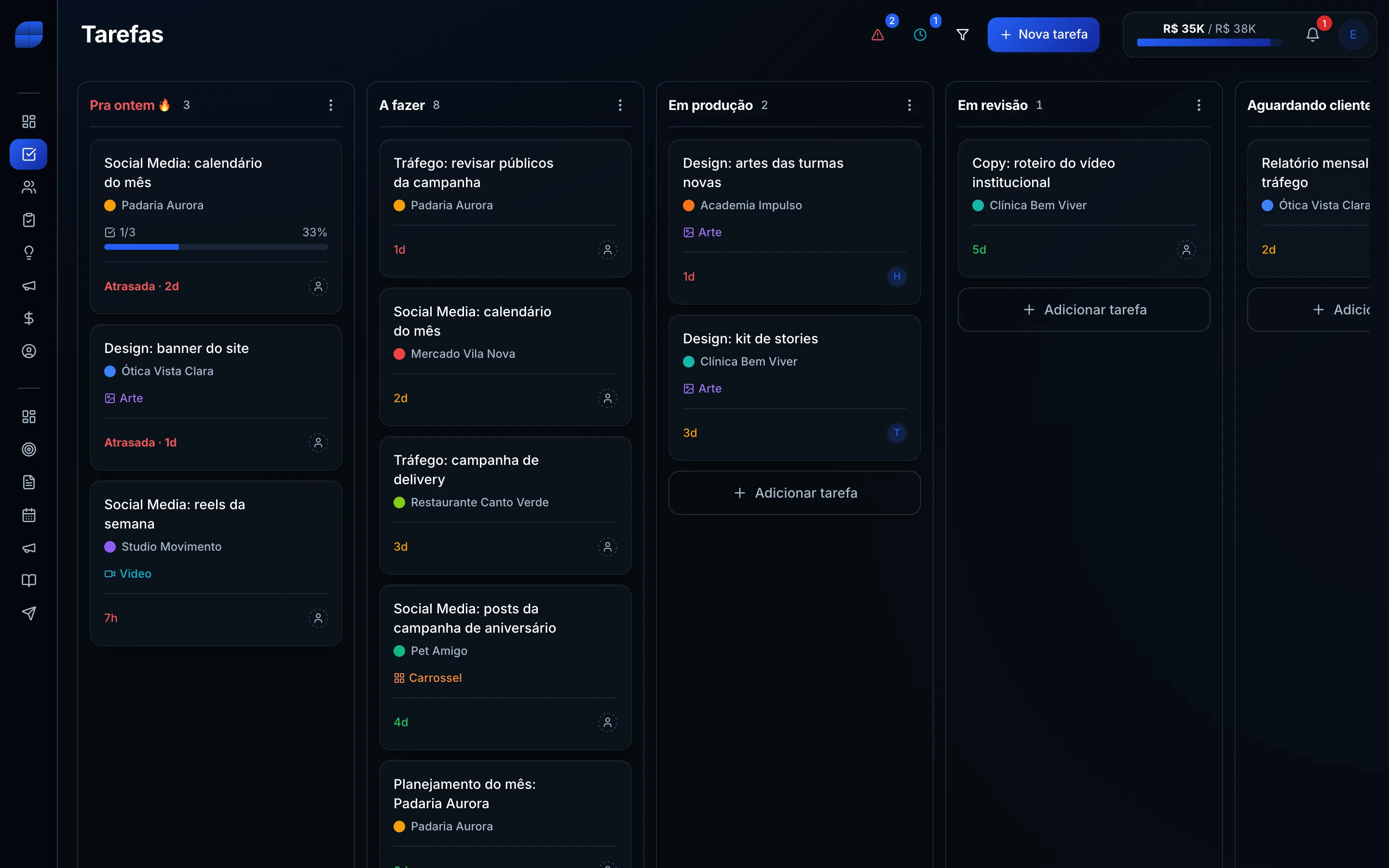
Task: Open the dollar finance sidebar icon
Action: 29,318
